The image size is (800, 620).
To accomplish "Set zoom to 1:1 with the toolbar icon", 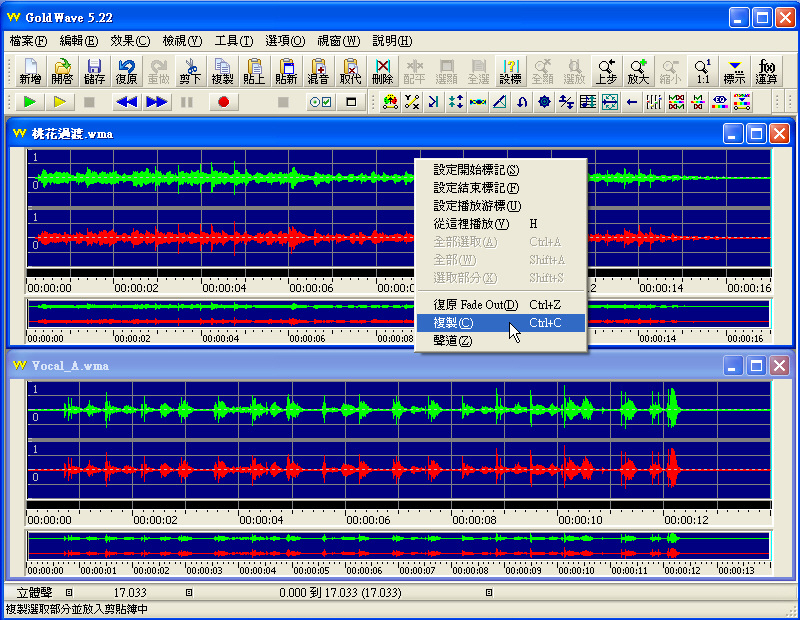I will [x=703, y=71].
